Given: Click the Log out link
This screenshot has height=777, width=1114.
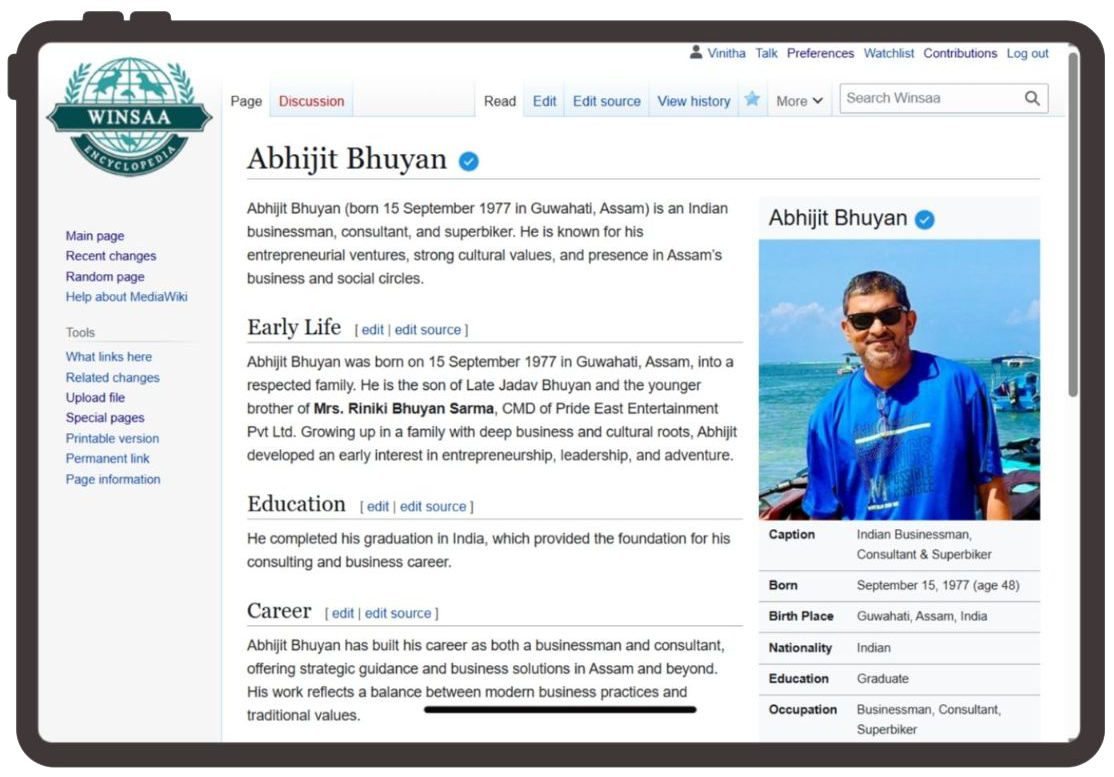Looking at the screenshot, I should (x=1027, y=53).
